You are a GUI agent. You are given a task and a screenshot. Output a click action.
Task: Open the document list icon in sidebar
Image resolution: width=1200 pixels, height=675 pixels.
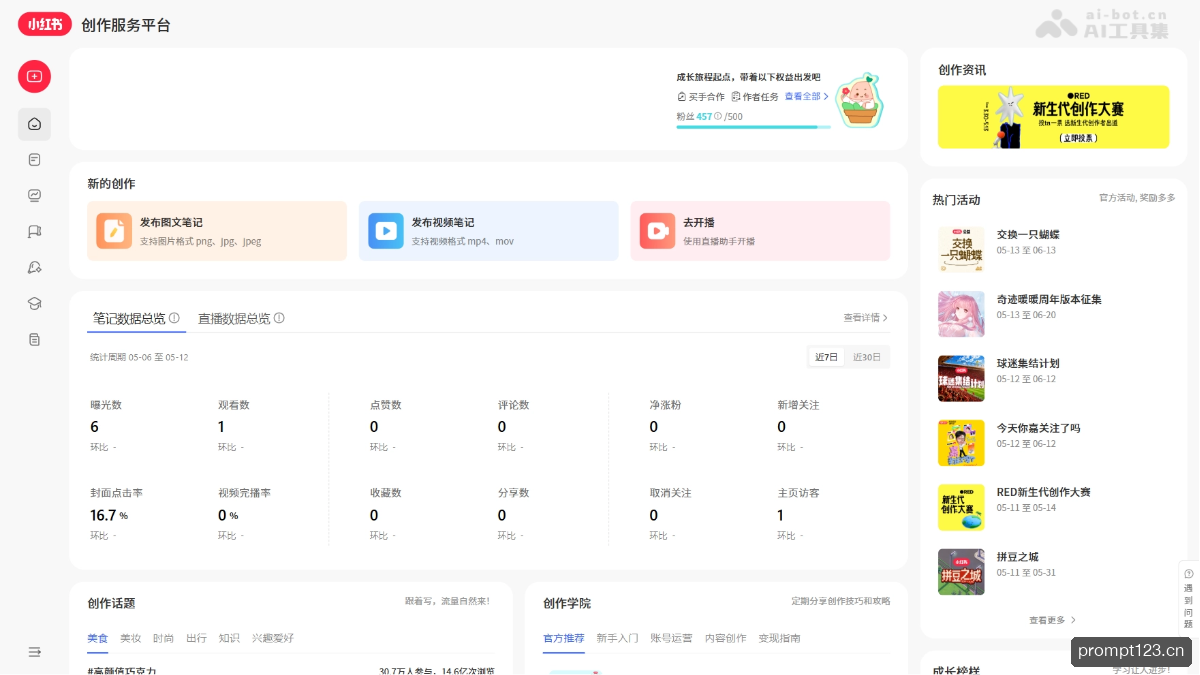34,340
